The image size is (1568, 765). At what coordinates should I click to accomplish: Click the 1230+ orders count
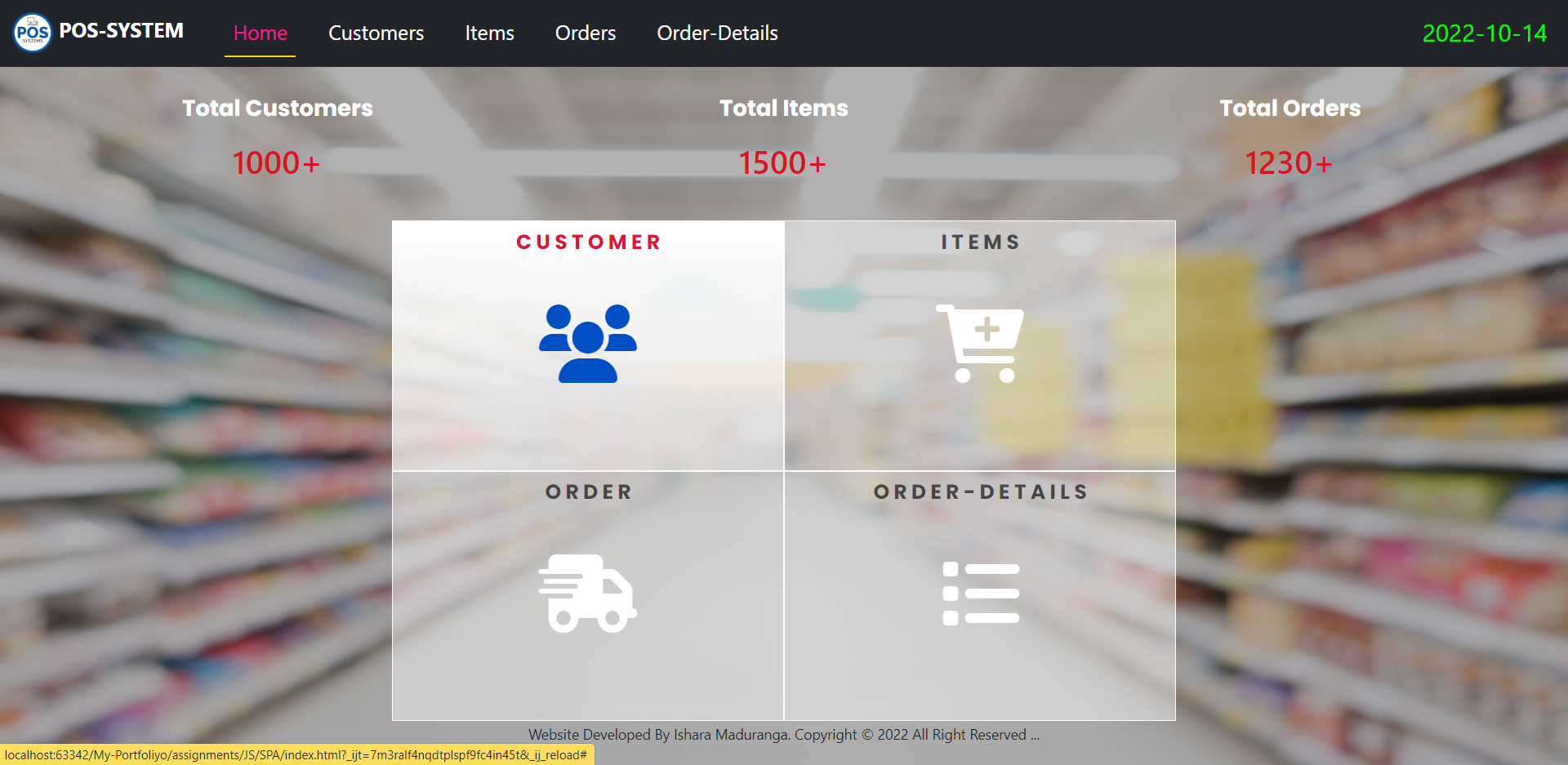pos(1289,163)
